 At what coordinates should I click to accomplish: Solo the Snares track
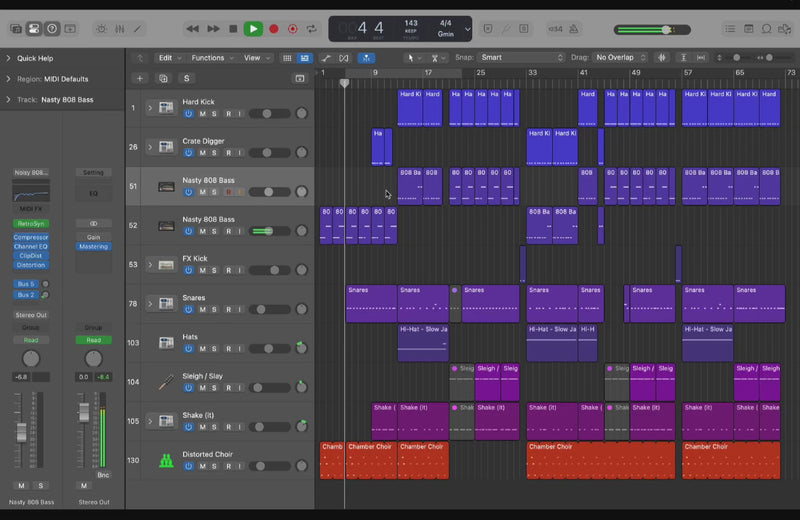[x=213, y=309]
